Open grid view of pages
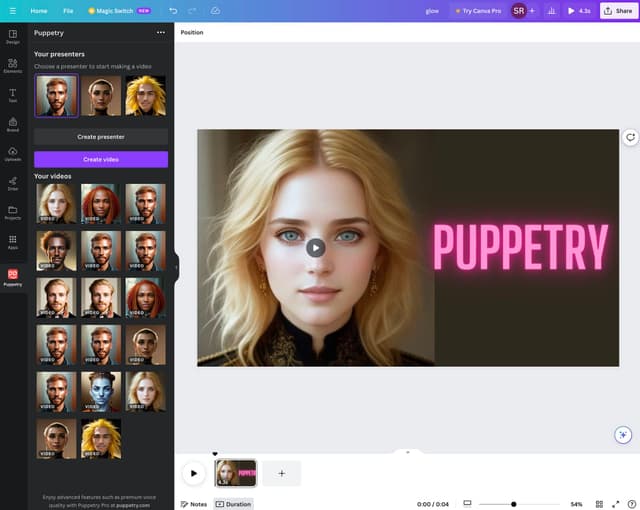 (x=599, y=504)
